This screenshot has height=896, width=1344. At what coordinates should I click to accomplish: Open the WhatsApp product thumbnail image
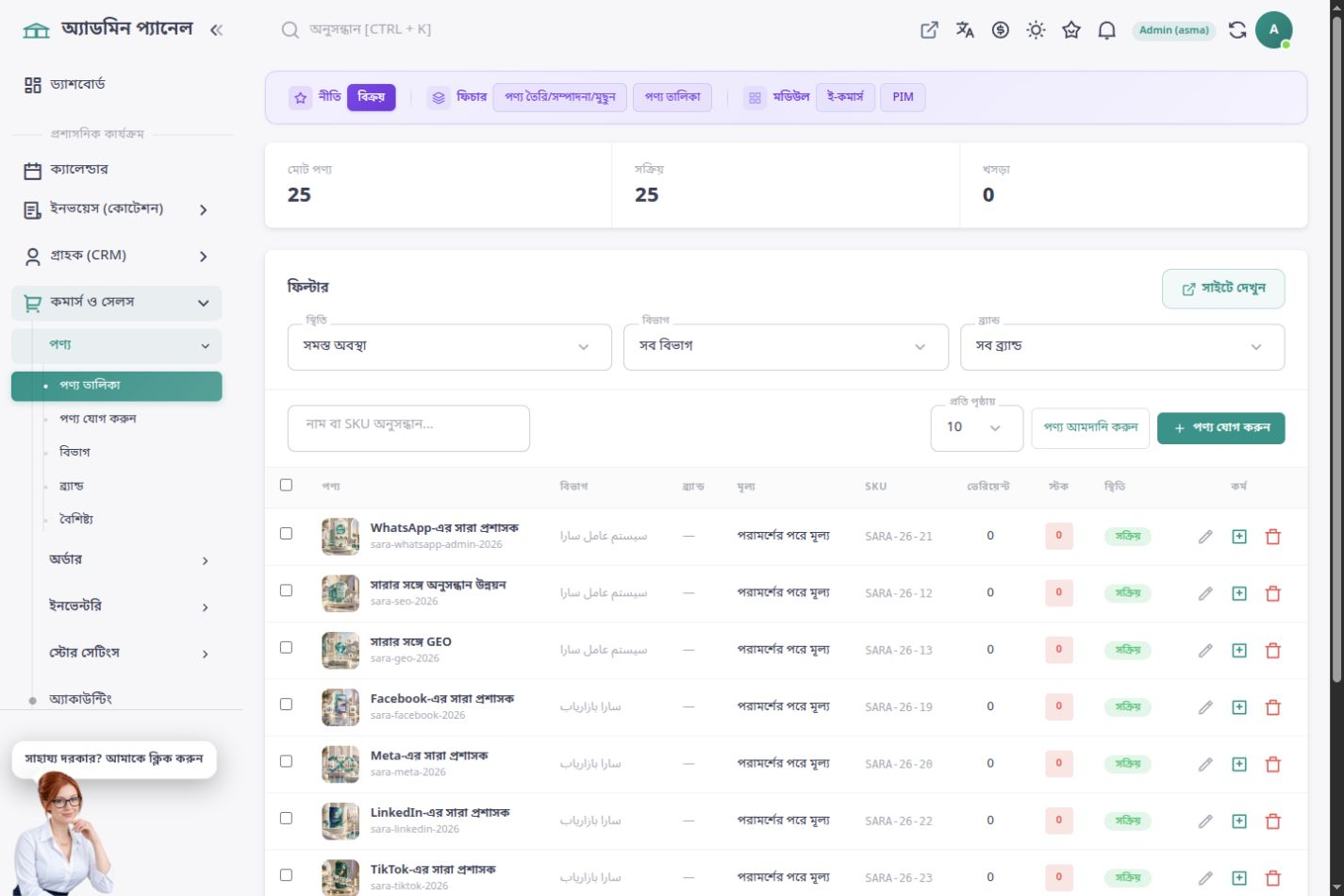click(x=340, y=537)
